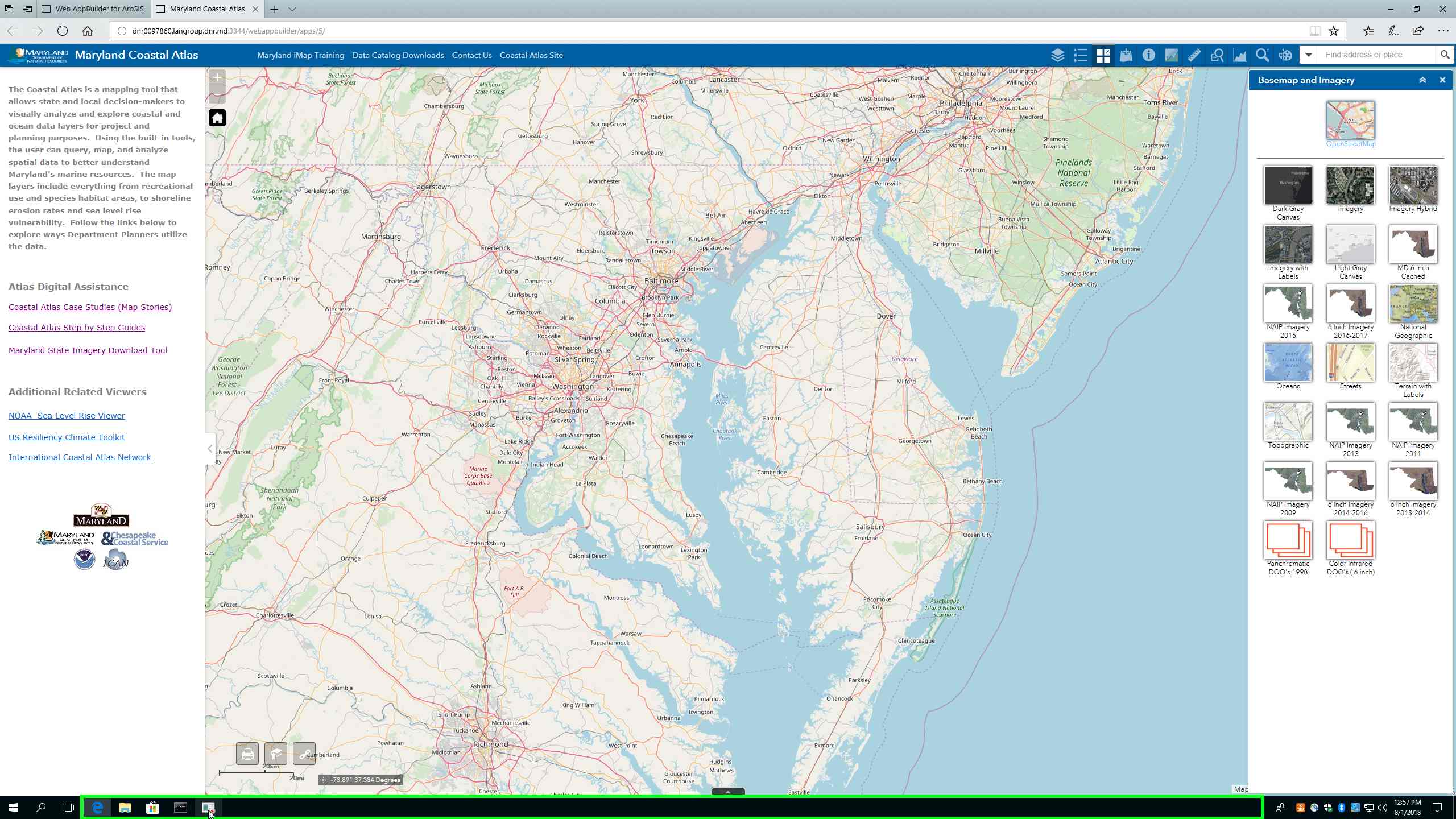Click the Find address or place field
The image size is (1456, 819).
[x=1376, y=55]
